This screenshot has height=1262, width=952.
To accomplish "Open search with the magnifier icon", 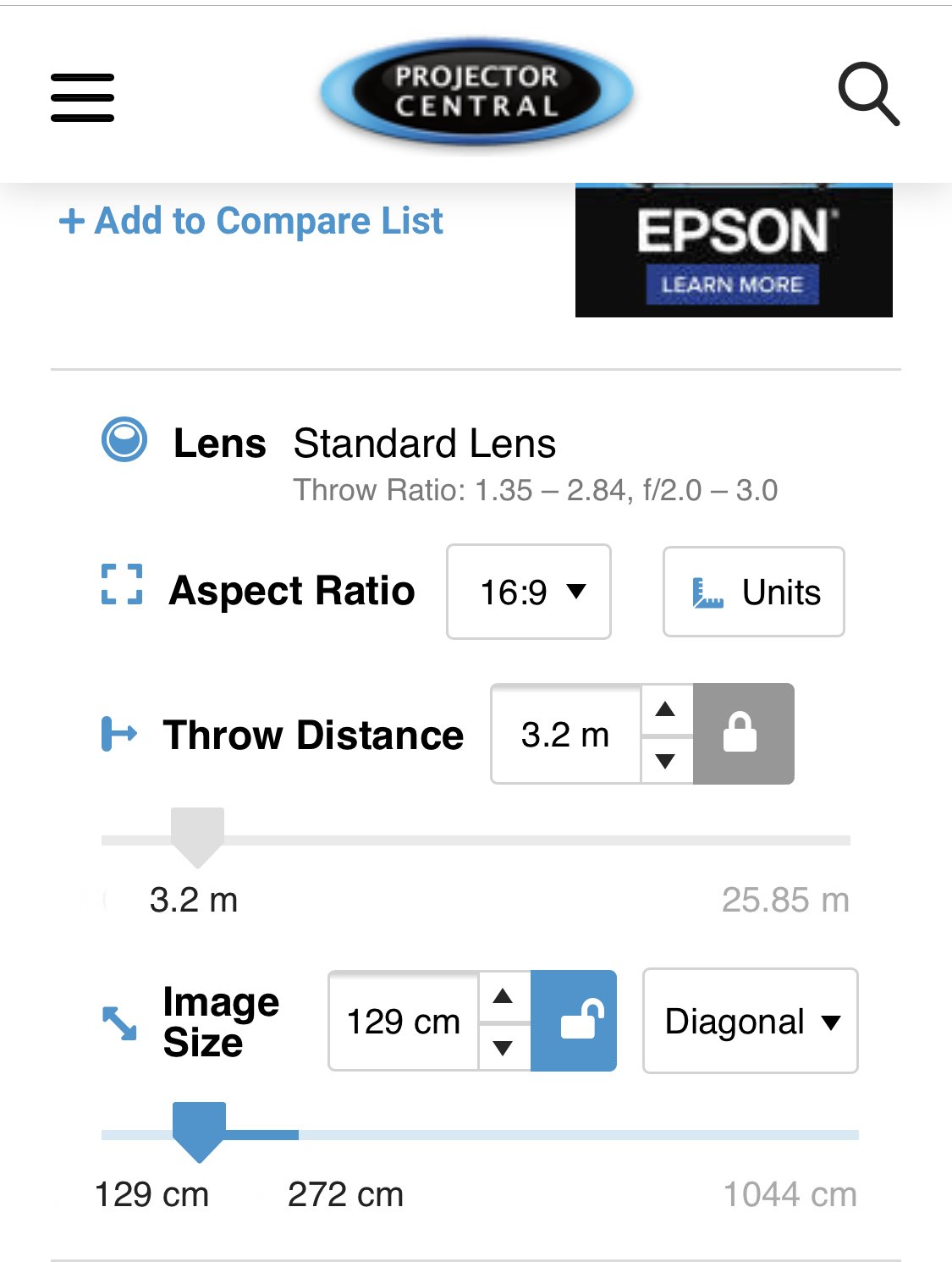I will click(x=868, y=94).
